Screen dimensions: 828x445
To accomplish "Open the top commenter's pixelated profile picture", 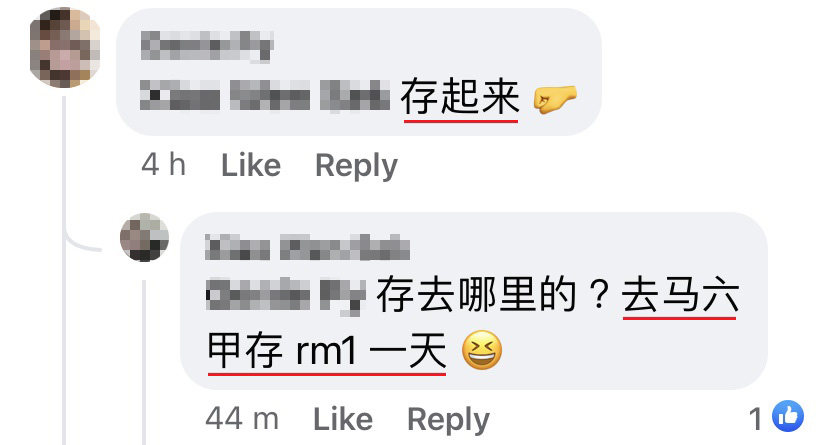I will (x=65, y=48).
